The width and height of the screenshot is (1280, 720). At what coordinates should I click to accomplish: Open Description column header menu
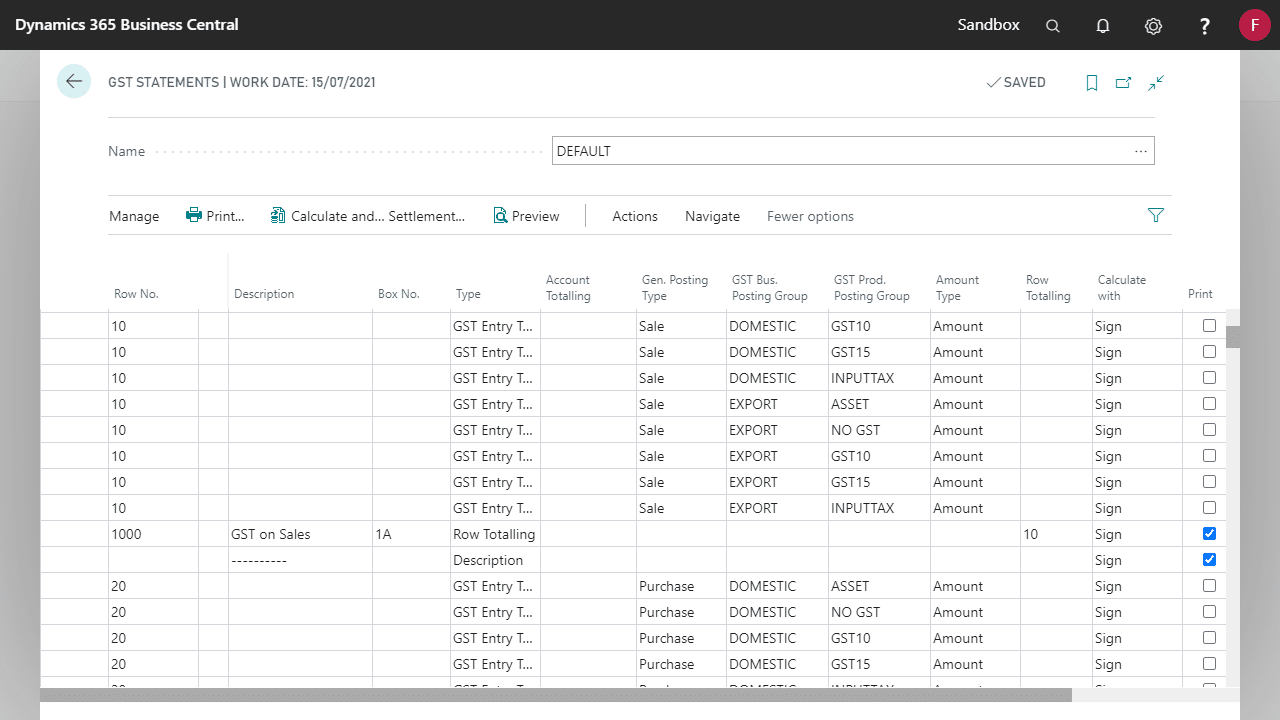(264, 294)
